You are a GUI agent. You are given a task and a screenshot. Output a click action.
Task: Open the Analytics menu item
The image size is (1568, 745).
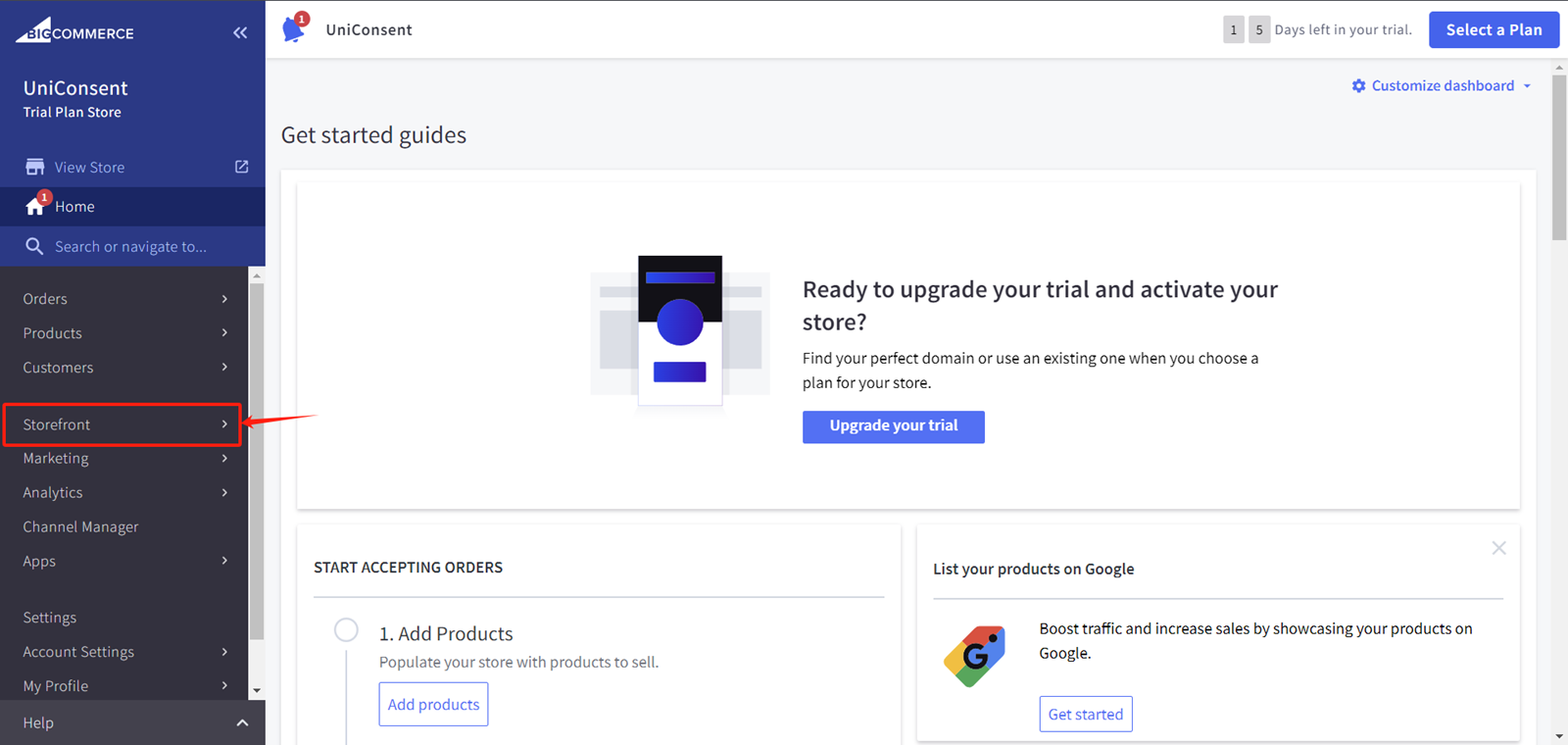click(124, 492)
